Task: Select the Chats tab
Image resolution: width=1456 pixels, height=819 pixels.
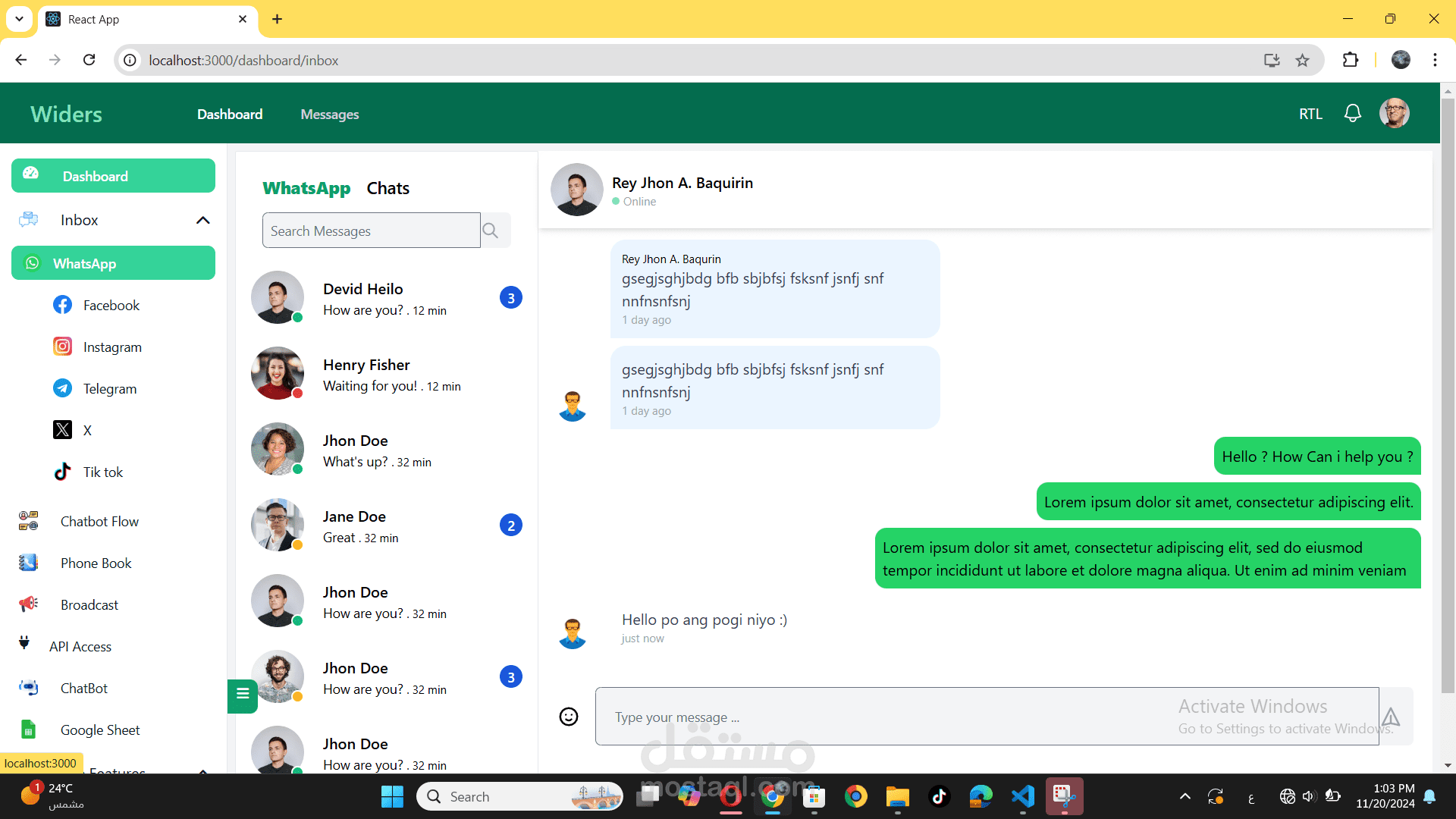Action: coord(388,187)
